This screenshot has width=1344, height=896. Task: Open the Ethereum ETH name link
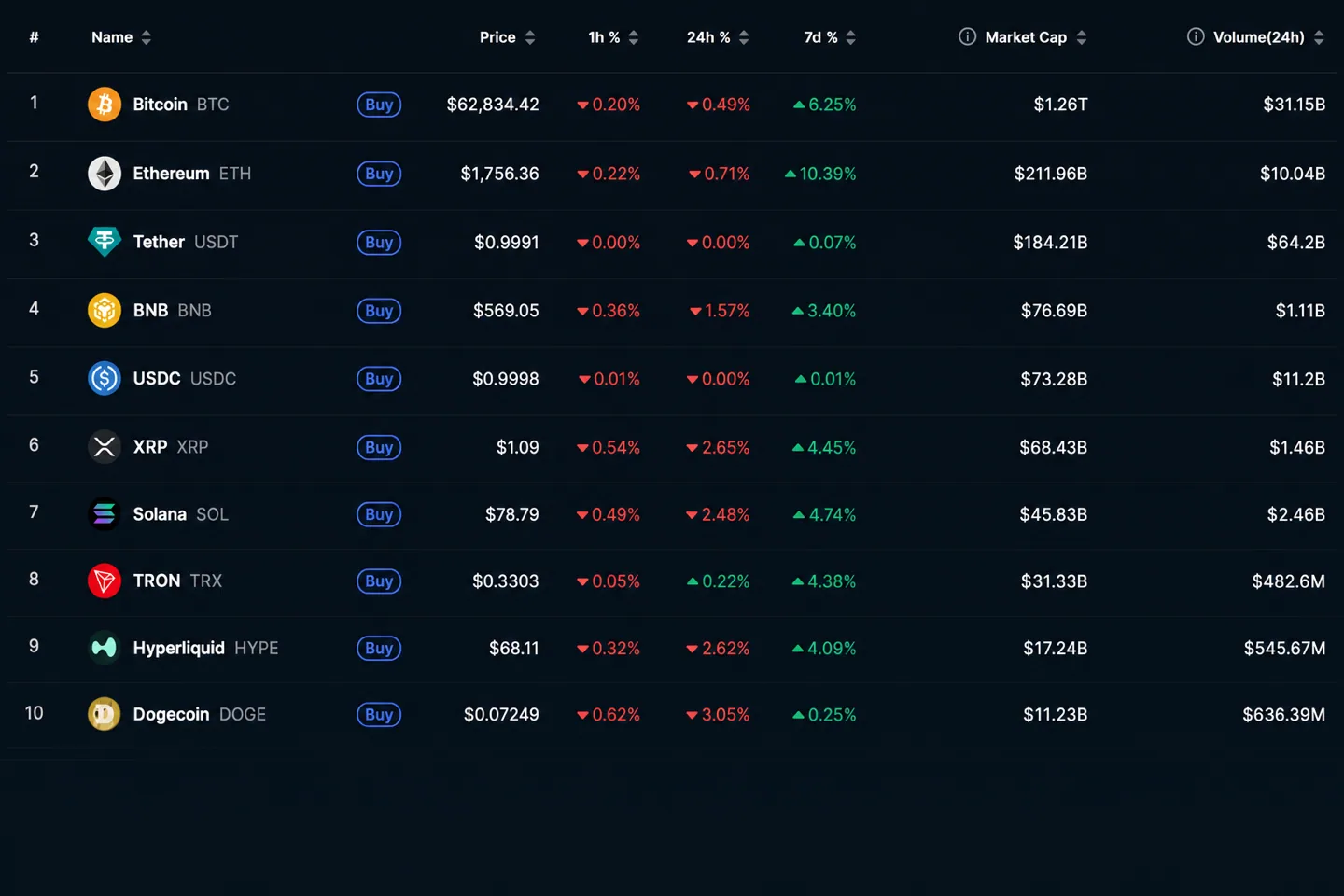192,174
